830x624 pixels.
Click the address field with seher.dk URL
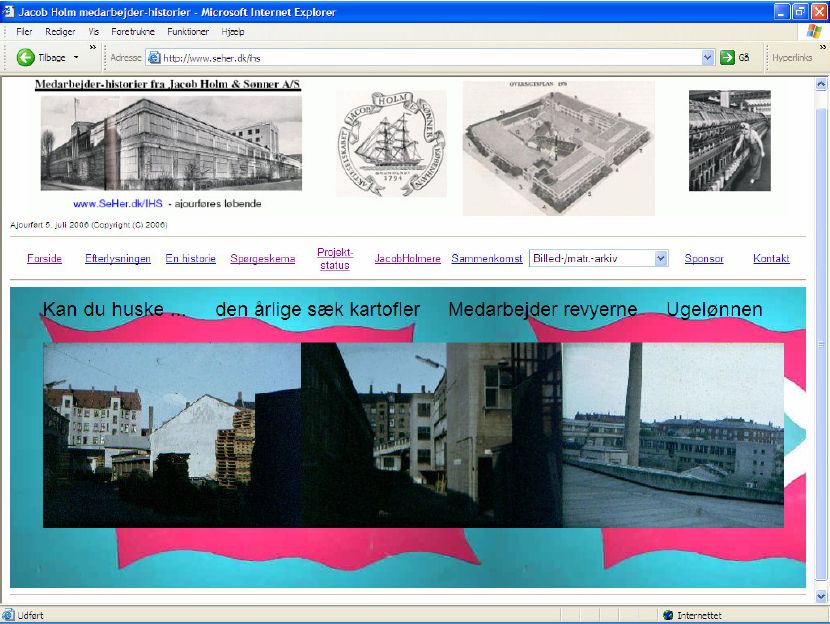[430, 58]
